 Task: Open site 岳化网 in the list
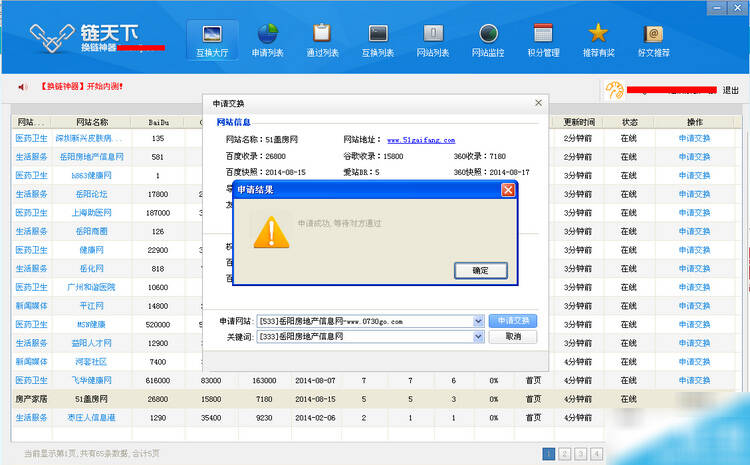[x=91, y=268]
